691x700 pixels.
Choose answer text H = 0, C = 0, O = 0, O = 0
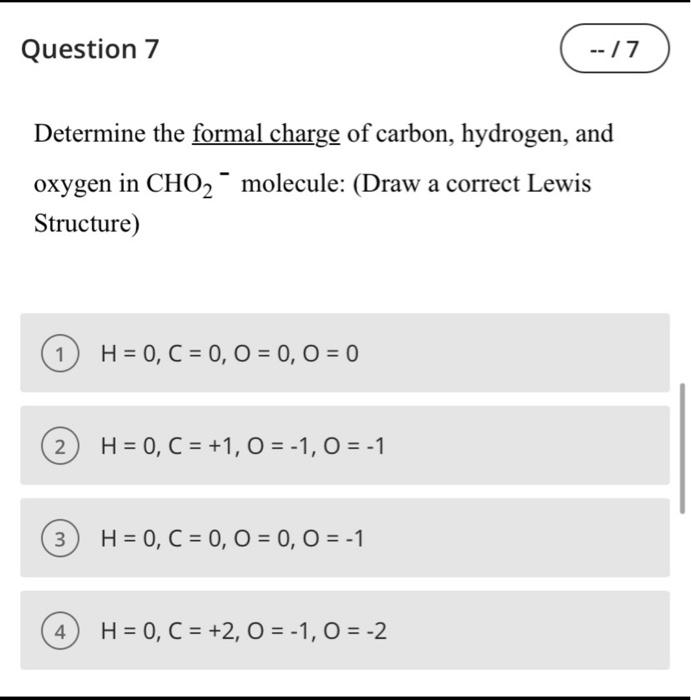pyautogui.click(x=229, y=354)
